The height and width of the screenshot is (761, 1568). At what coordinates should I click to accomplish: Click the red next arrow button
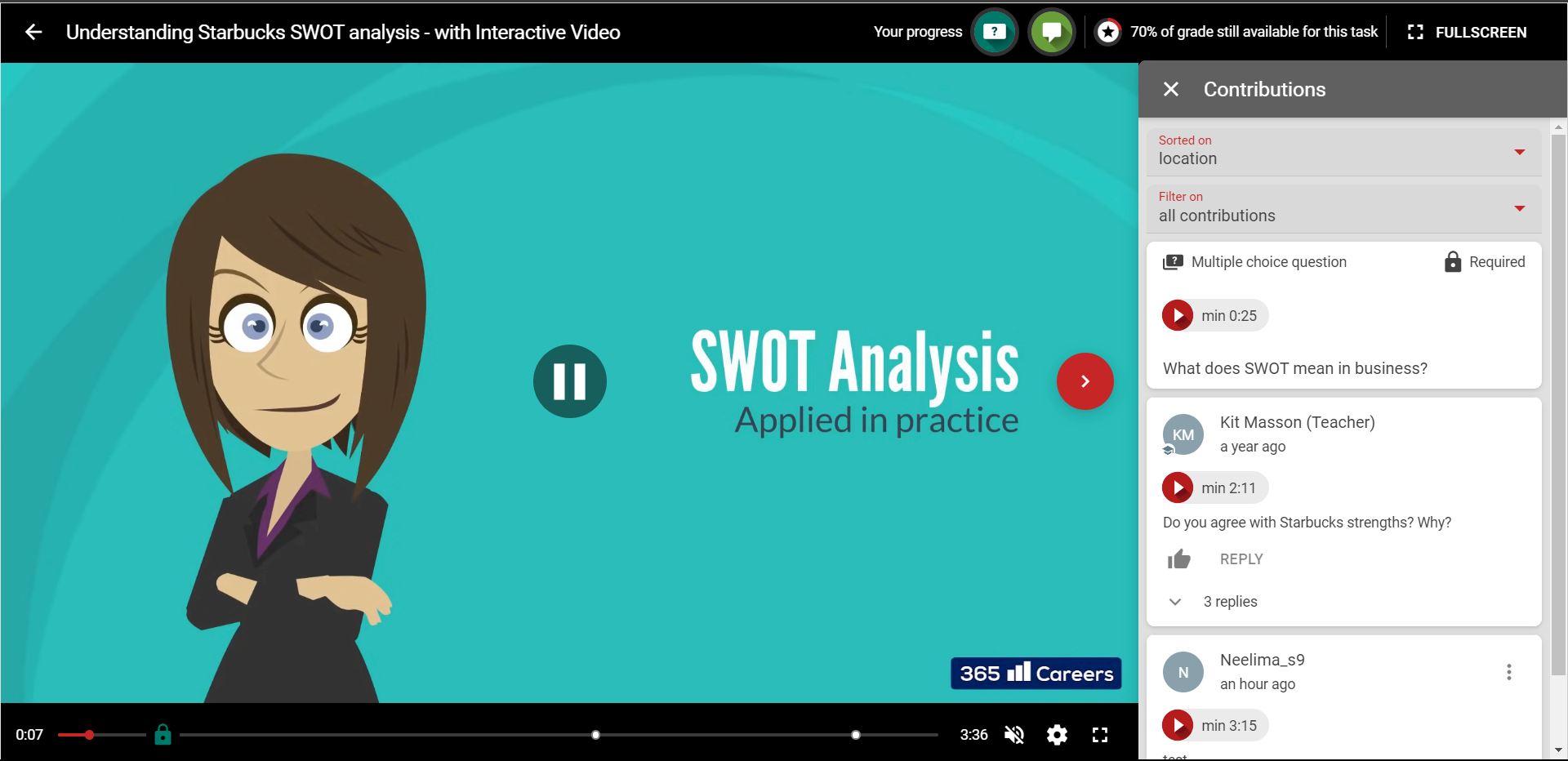pos(1085,381)
